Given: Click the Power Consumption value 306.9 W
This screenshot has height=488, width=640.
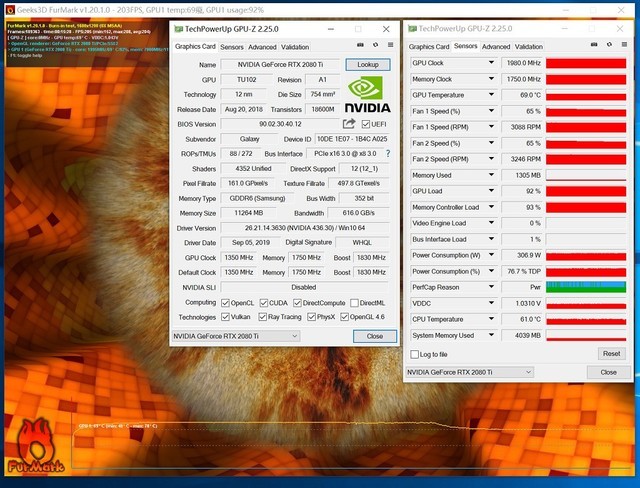Looking at the screenshot, I should [522, 255].
